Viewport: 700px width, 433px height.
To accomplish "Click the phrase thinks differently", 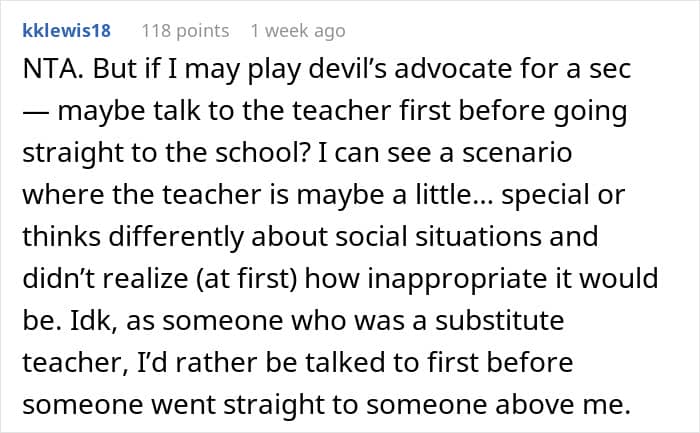I will pos(132,237).
